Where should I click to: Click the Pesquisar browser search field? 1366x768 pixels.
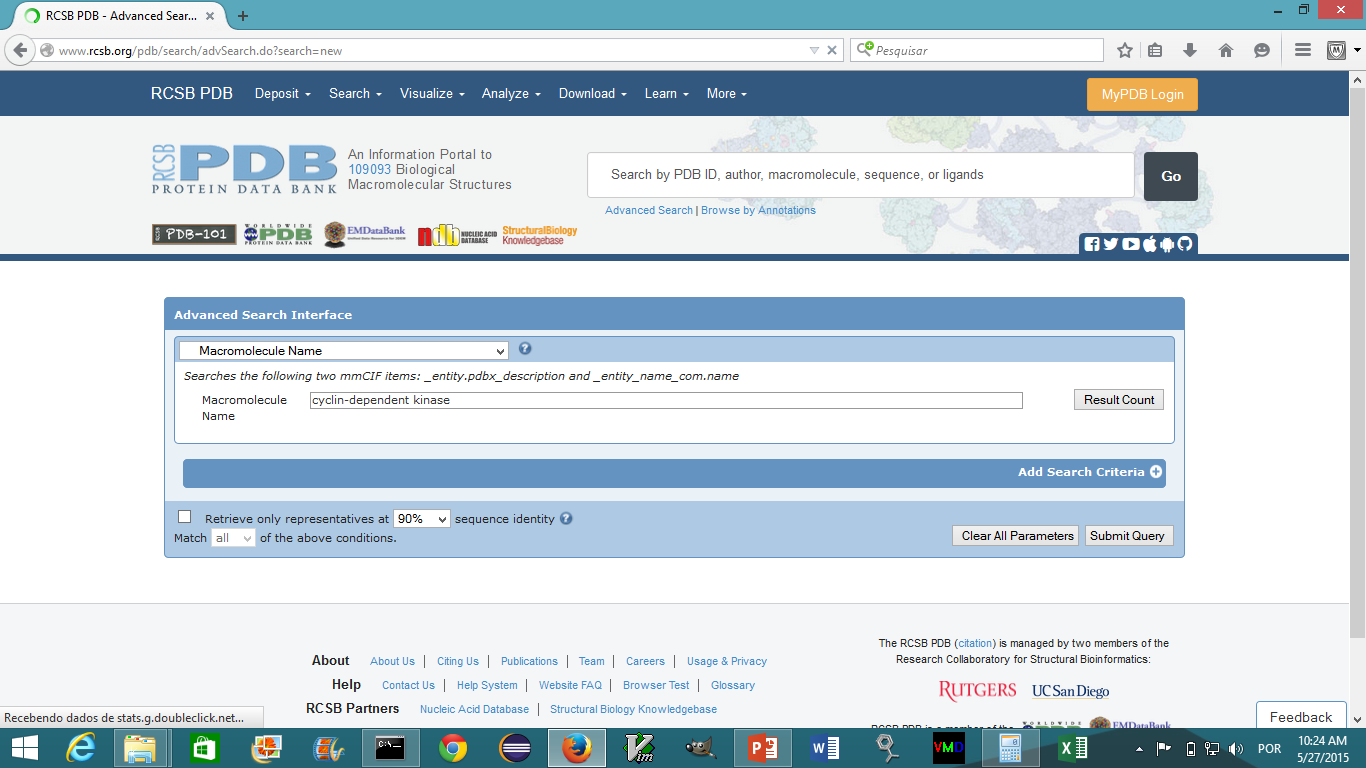977,50
